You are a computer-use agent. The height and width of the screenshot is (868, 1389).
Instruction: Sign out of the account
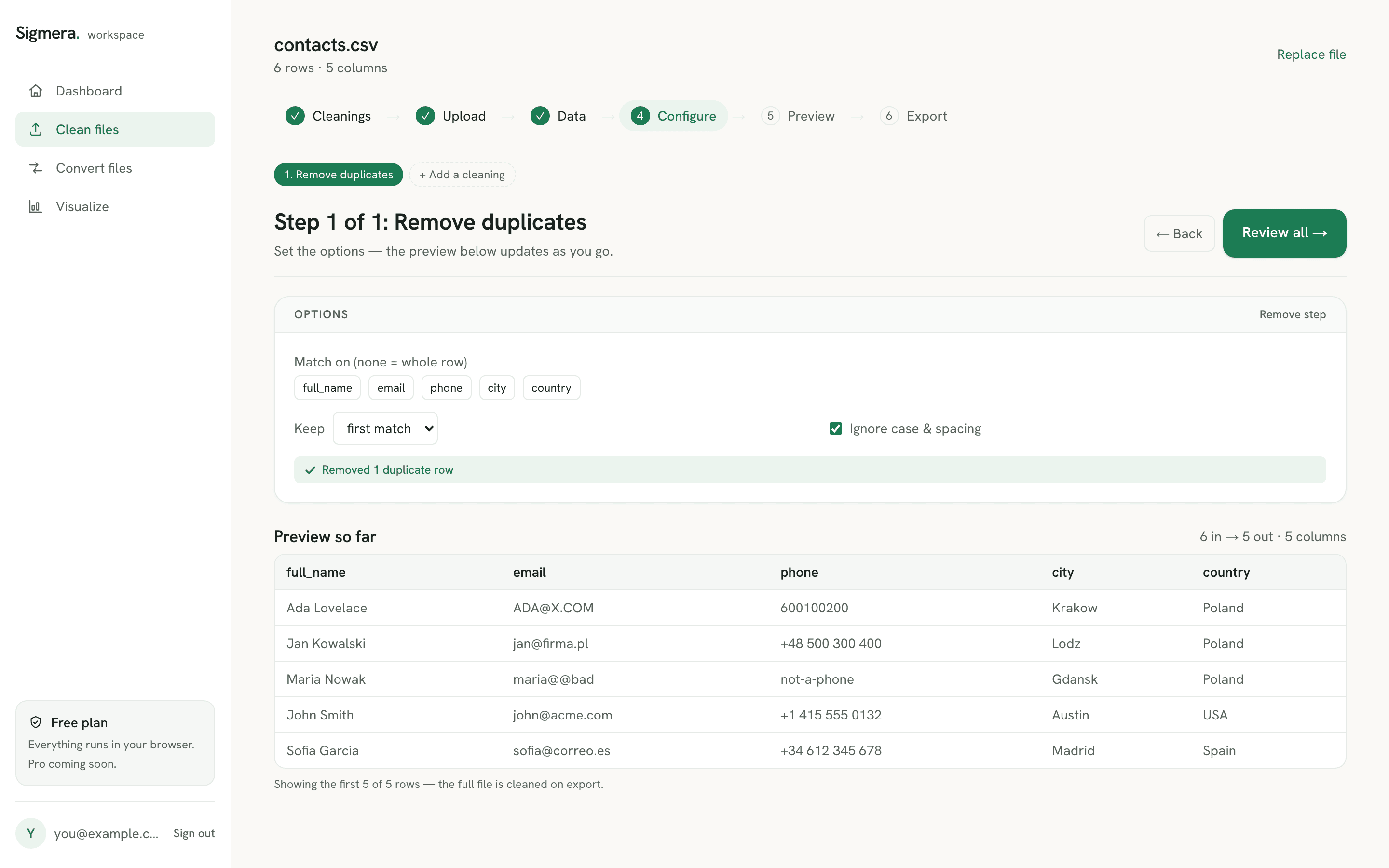point(194,833)
